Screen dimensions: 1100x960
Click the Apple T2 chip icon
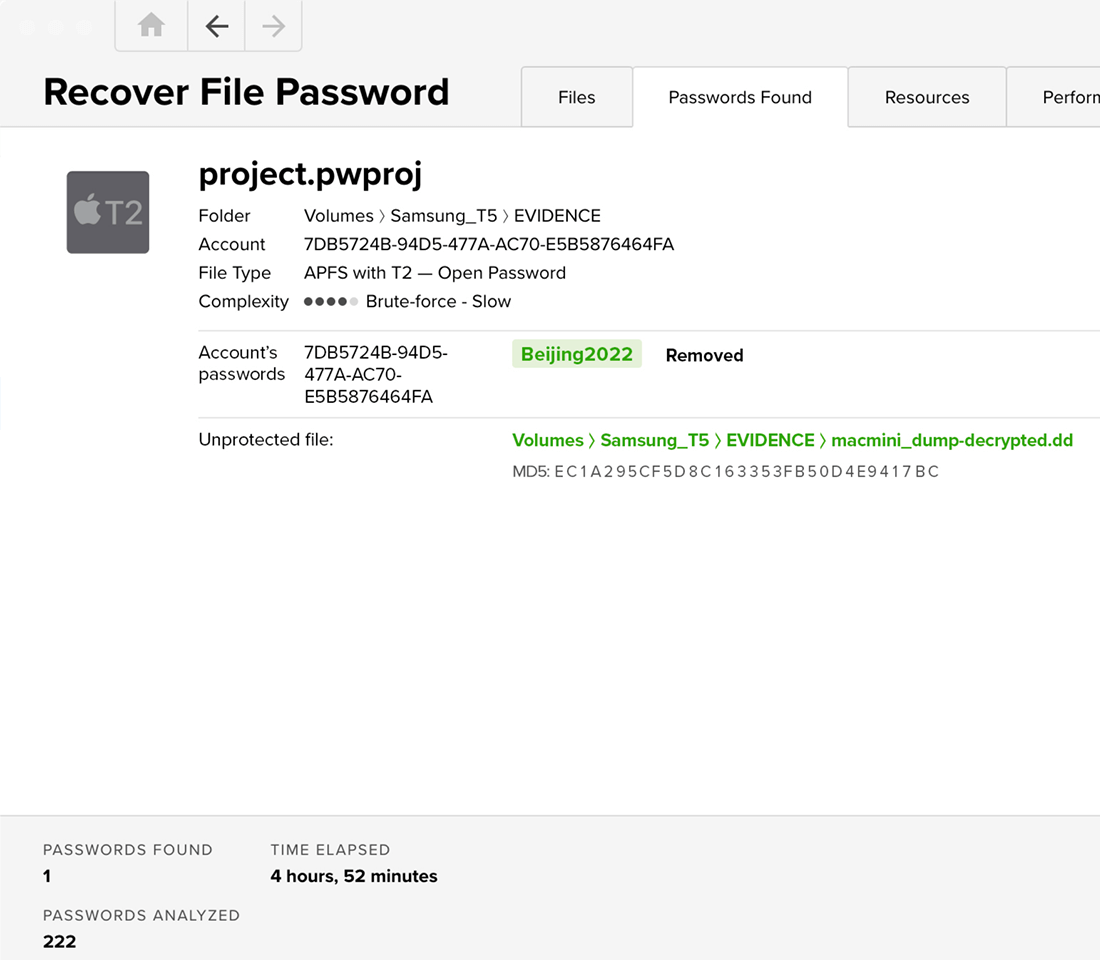(x=108, y=212)
